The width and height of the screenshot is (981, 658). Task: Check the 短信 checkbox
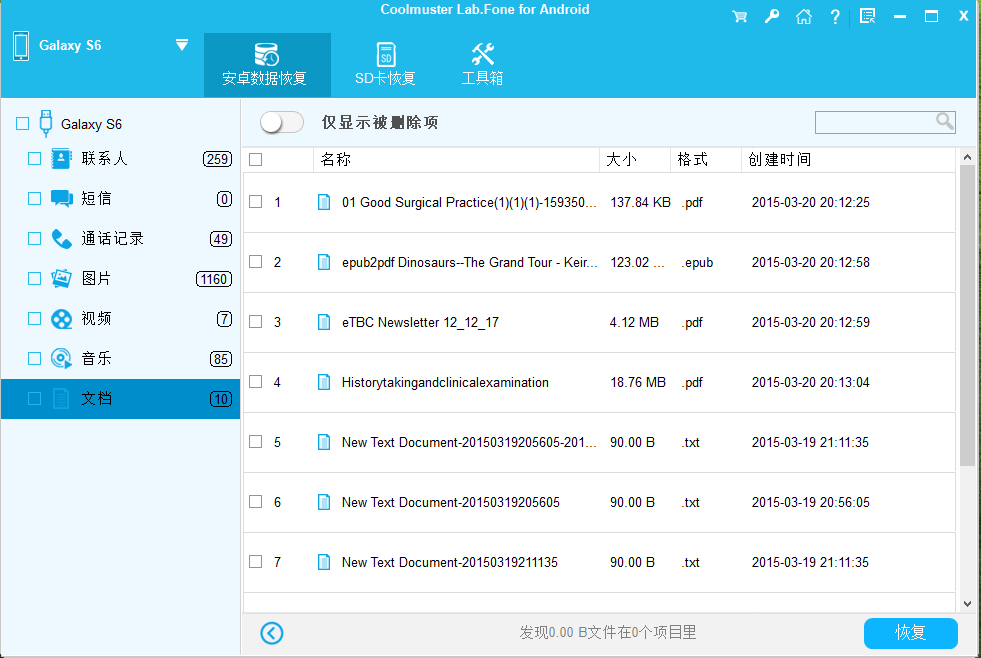click(x=34, y=198)
